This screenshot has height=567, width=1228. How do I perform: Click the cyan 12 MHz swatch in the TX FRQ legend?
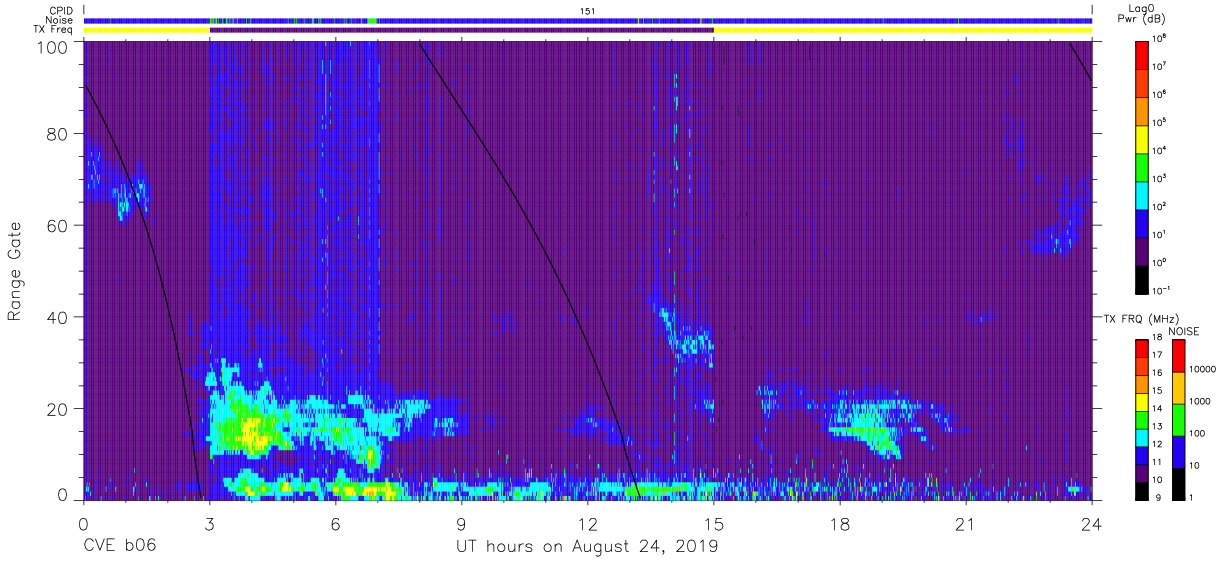1141,437
